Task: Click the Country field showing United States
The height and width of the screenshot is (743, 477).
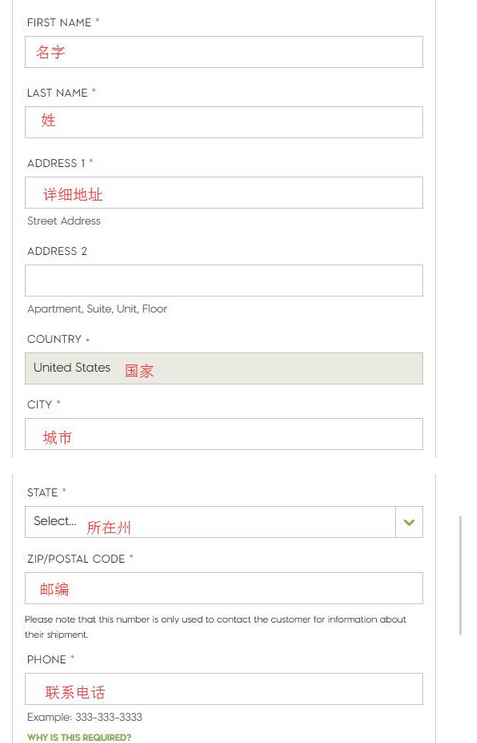Action: (224, 368)
